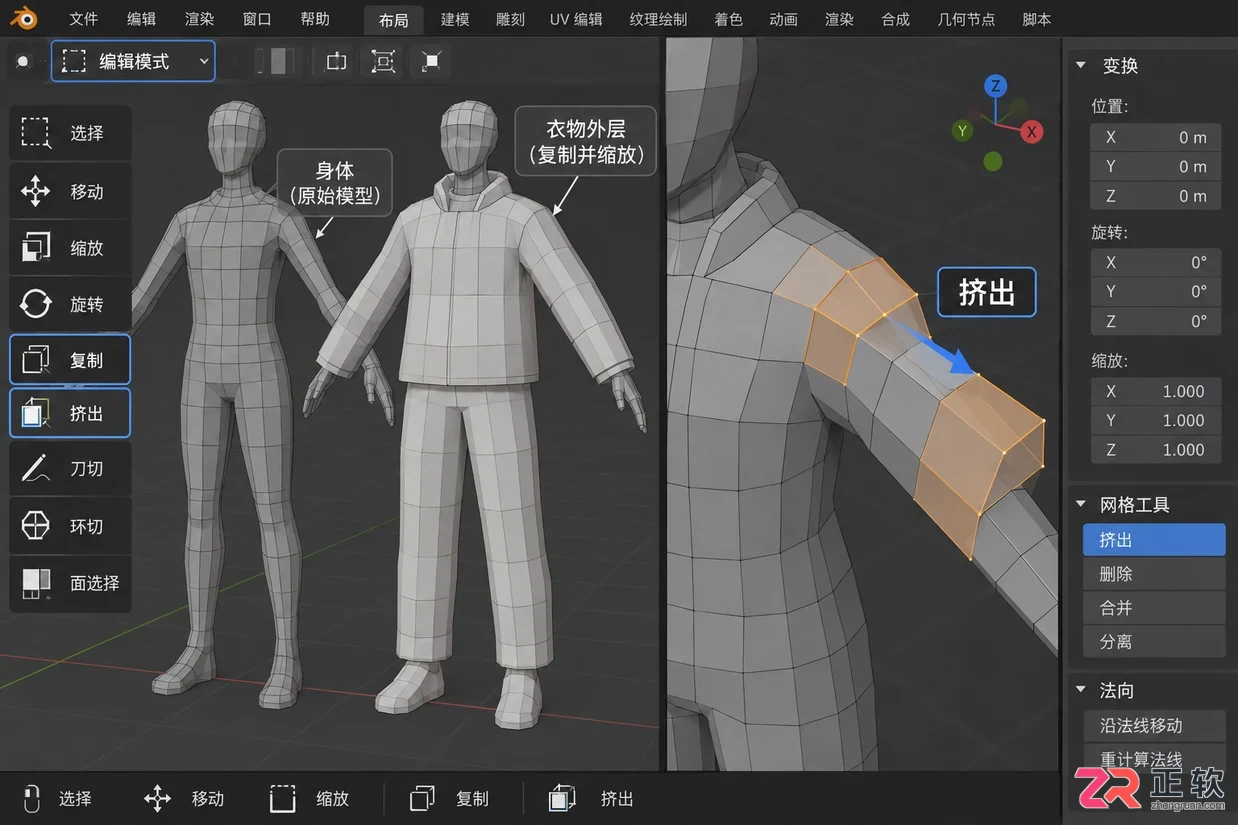The width and height of the screenshot is (1238, 825).
Task: Click the 合并 button
Action: [x=1154, y=608]
